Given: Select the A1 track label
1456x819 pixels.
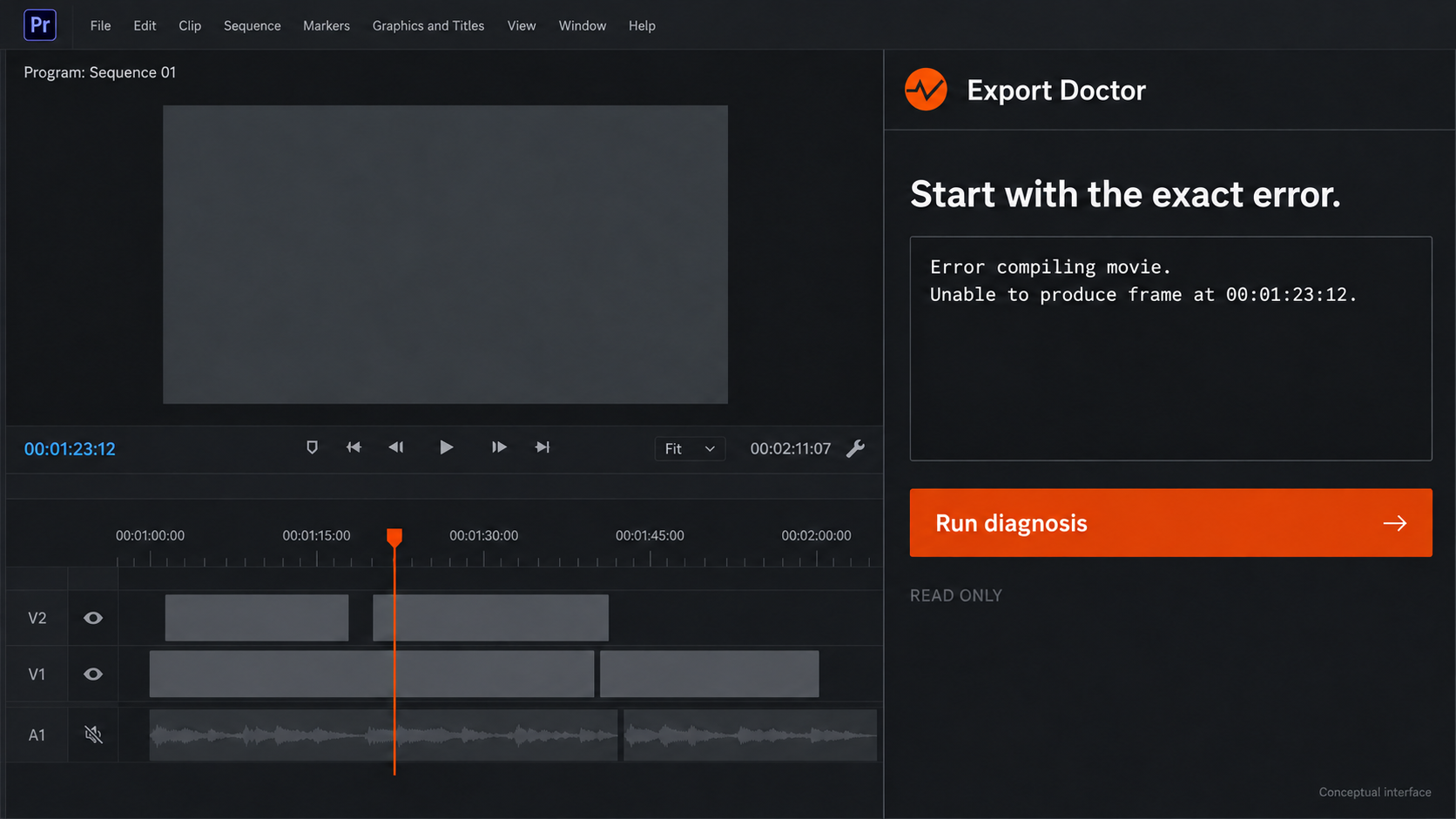Looking at the screenshot, I should coord(37,735).
